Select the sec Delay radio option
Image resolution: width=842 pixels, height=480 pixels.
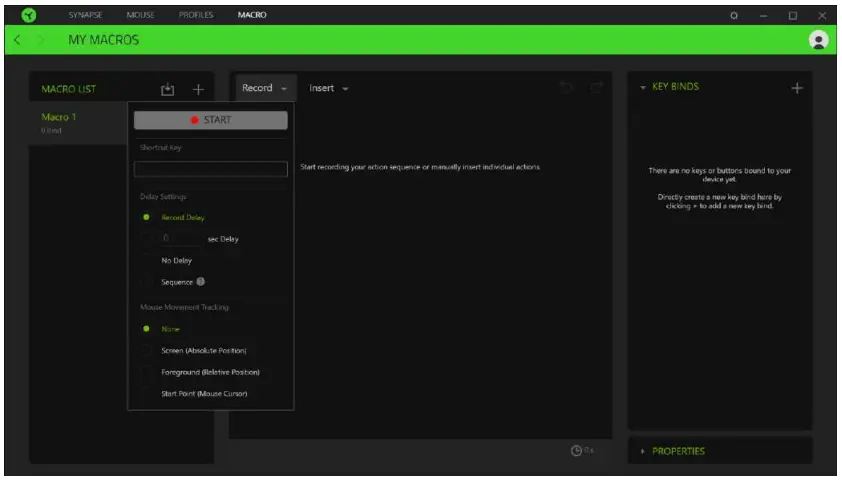(x=146, y=239)
